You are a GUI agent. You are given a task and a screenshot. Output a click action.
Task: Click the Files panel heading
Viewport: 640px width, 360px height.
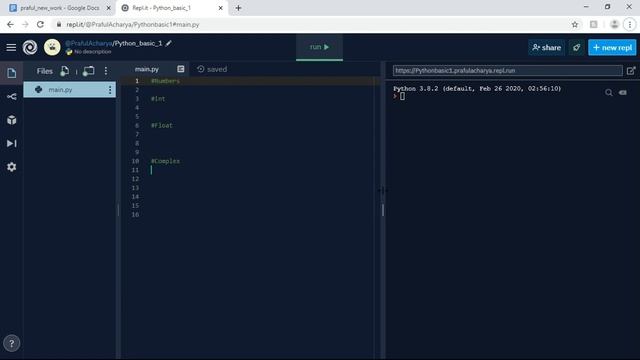point(44,71)
